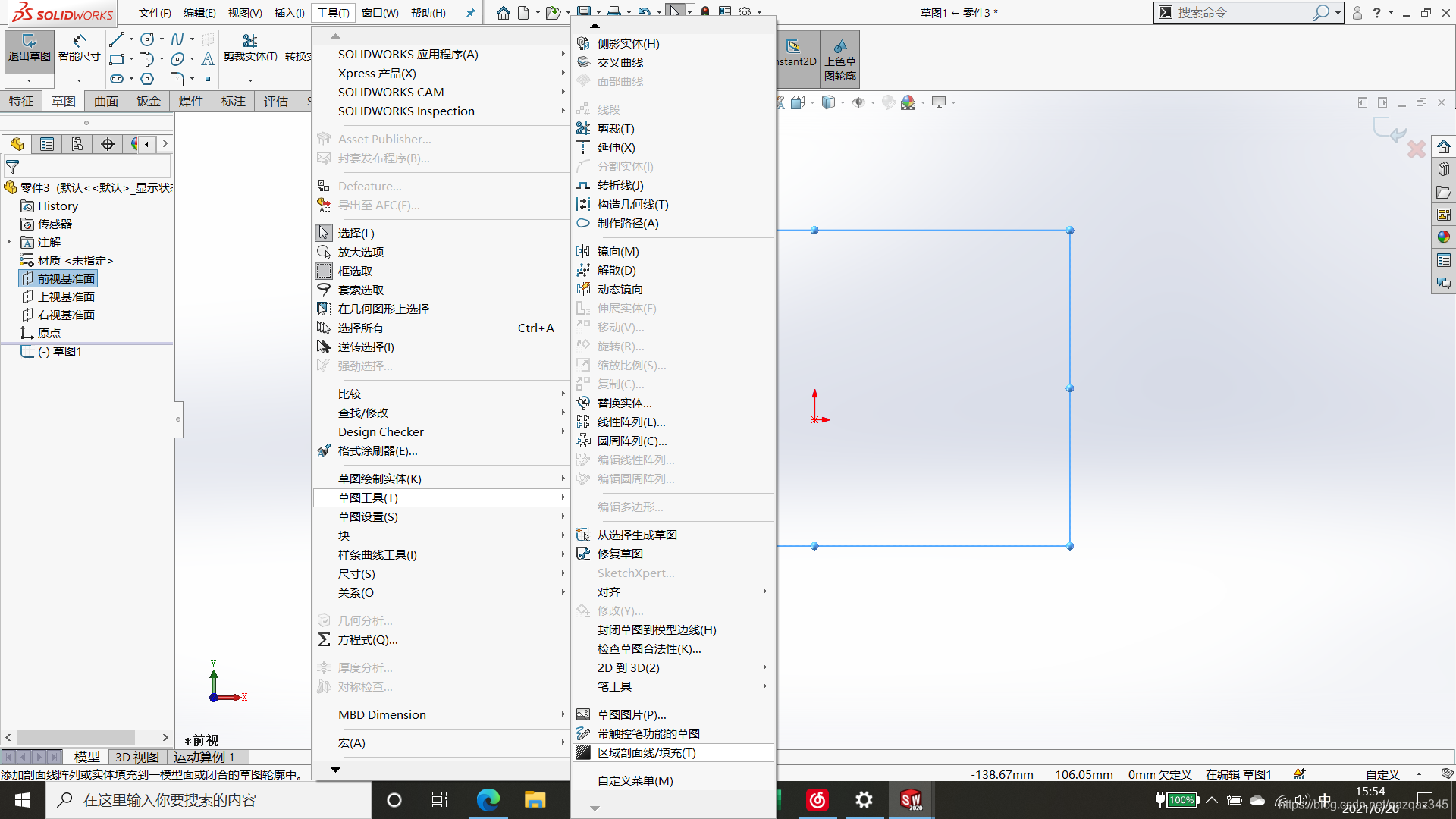1456x819 pixels.
Task: Click the Appearances color ball in task pane
Action: pos(1443,237)
